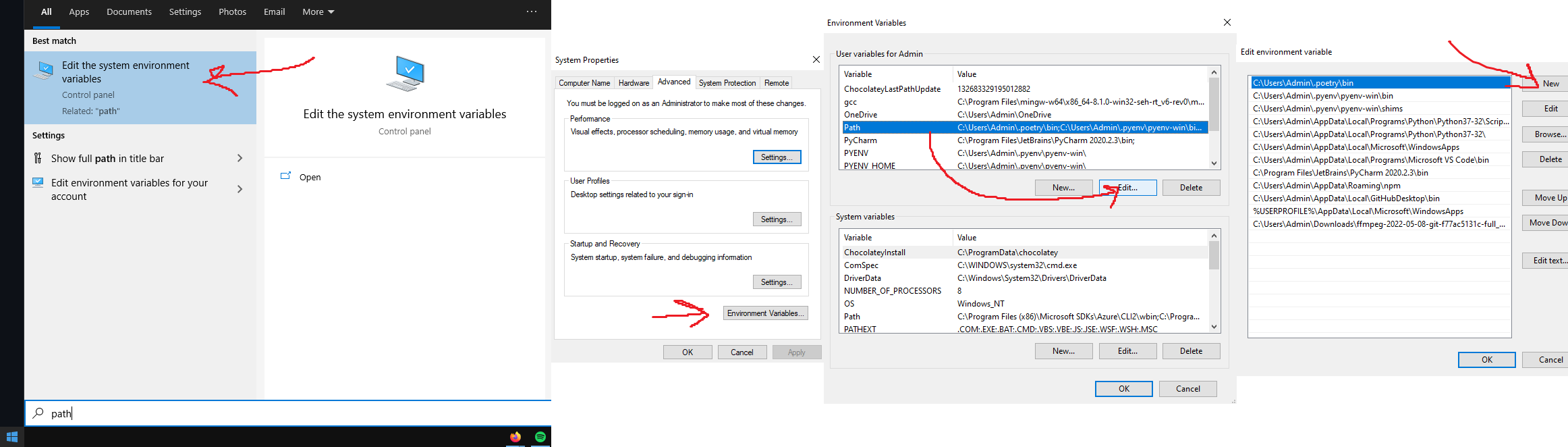
Task: Select OneDrive variable row
Action: pos(1025,115)
